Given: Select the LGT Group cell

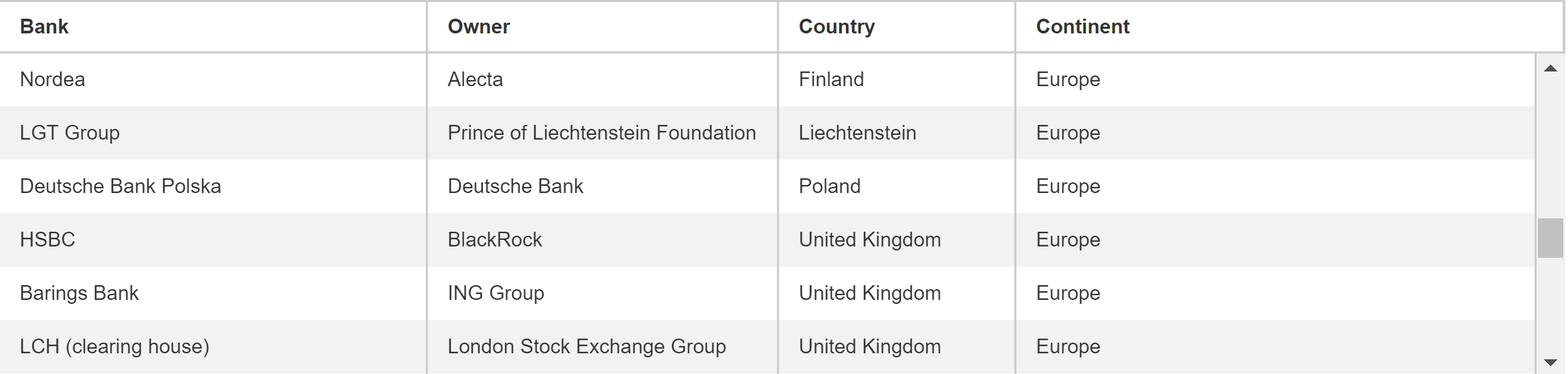Looking at the screenshot, I should pyautogui.click(x=213, y=133).
